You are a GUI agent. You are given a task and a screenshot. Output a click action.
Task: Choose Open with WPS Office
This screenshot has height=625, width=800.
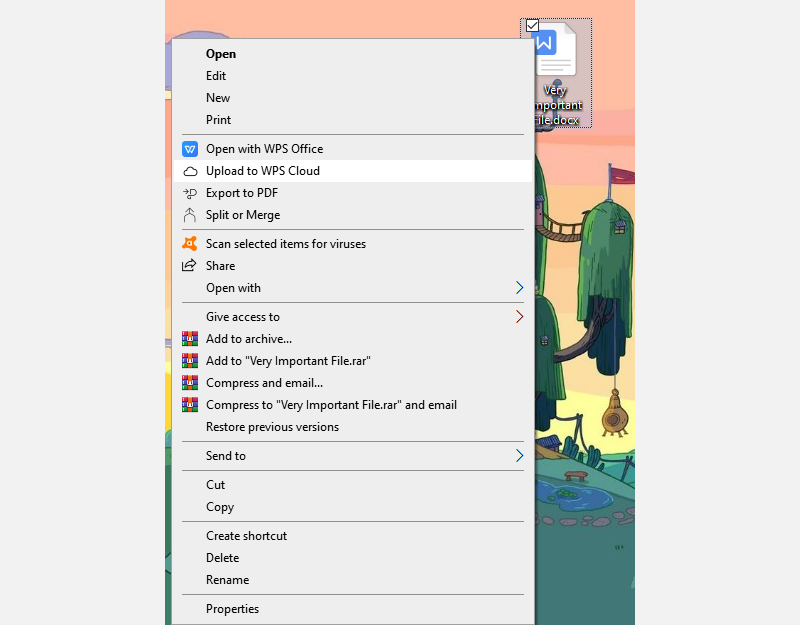tap(353, 149)
